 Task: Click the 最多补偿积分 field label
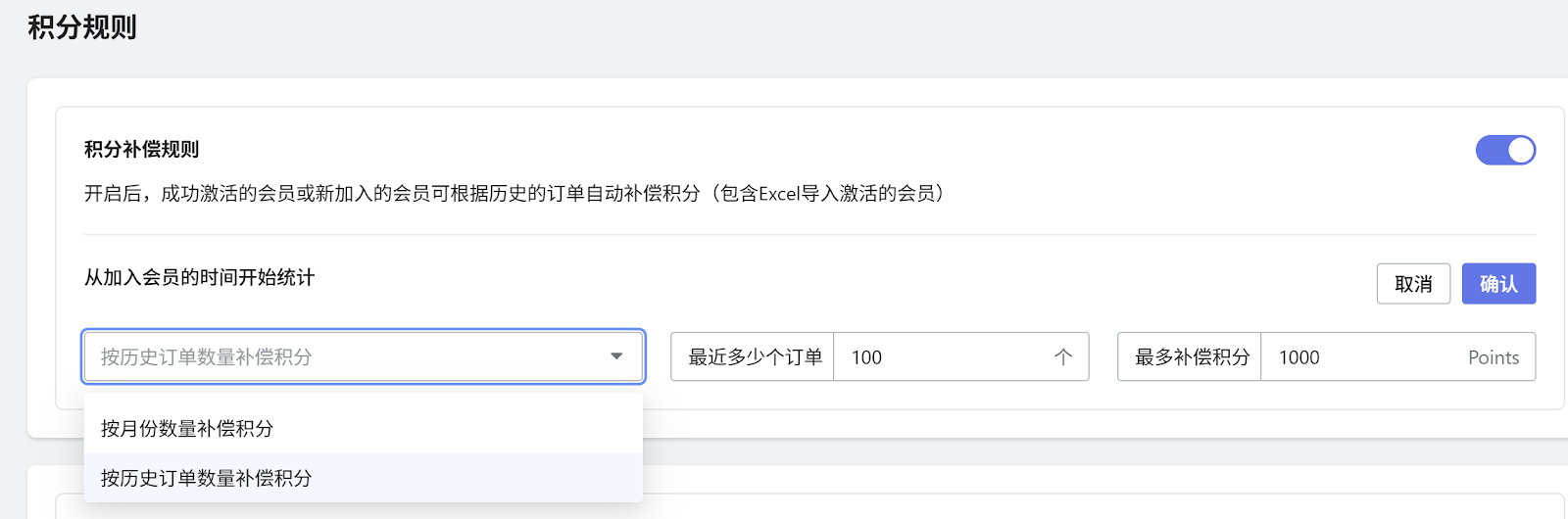point(1192,357)
